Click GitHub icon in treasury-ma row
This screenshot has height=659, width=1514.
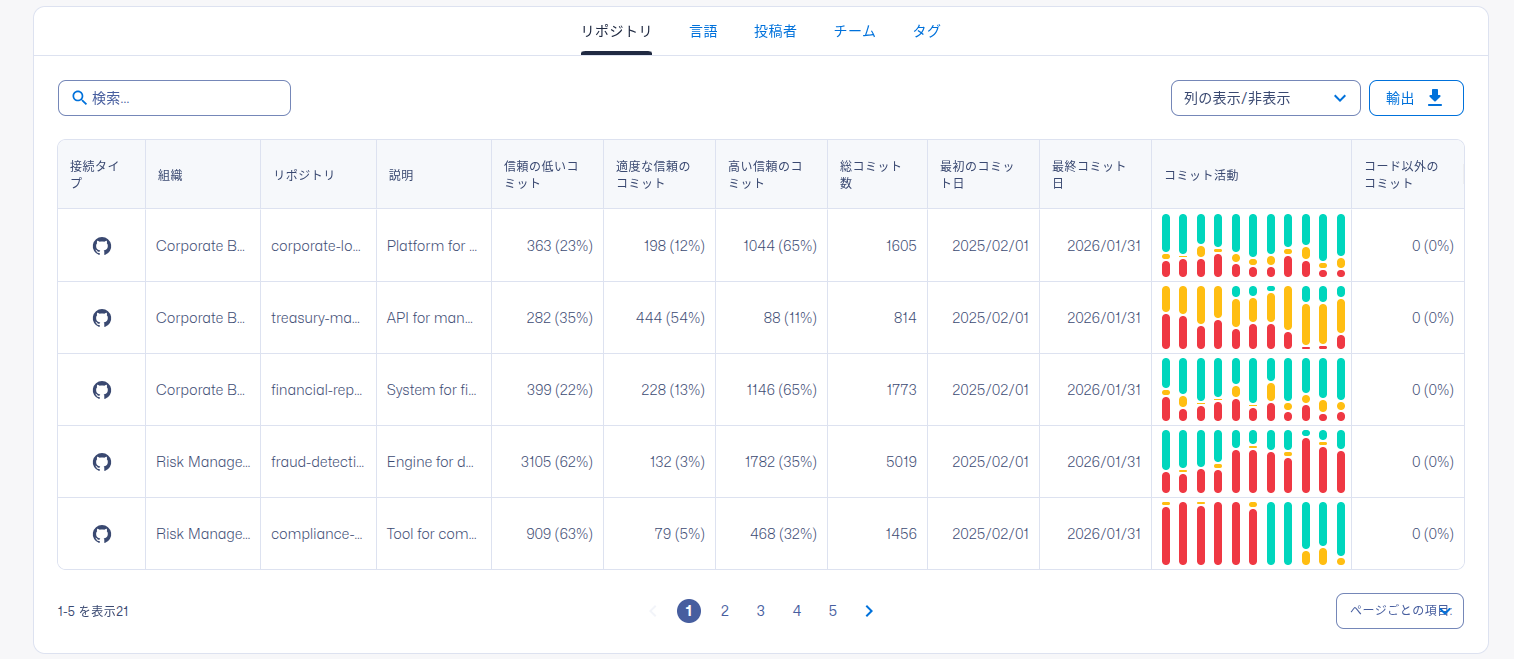tap(101, 318)
